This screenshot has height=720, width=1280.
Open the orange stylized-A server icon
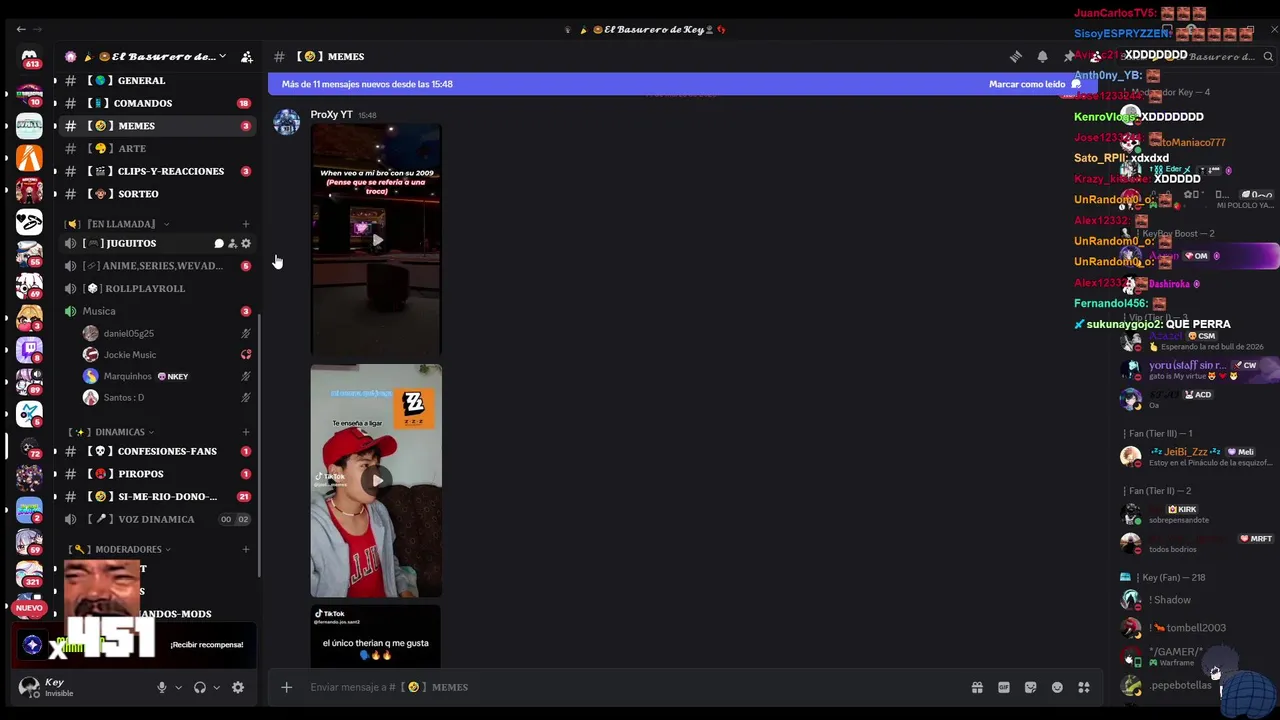tap(29, 158)
